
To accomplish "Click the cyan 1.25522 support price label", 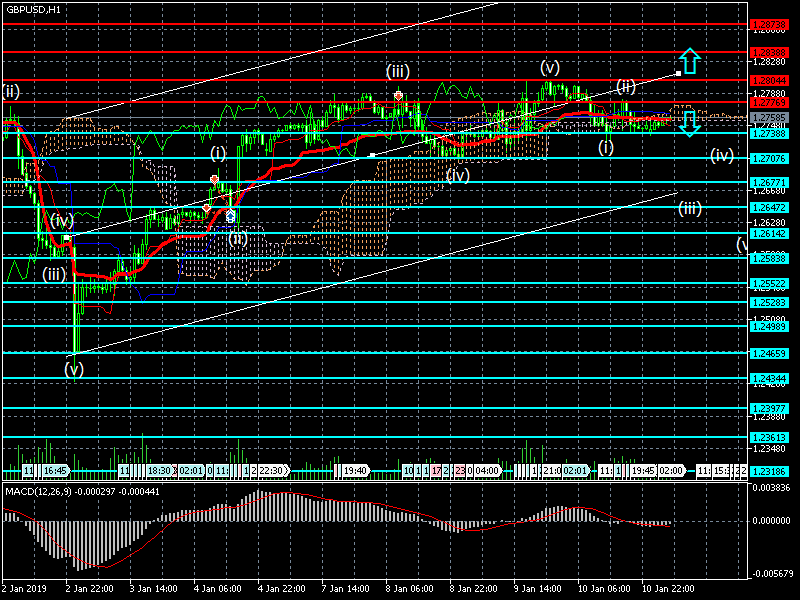I will click(x=770, y=283).
